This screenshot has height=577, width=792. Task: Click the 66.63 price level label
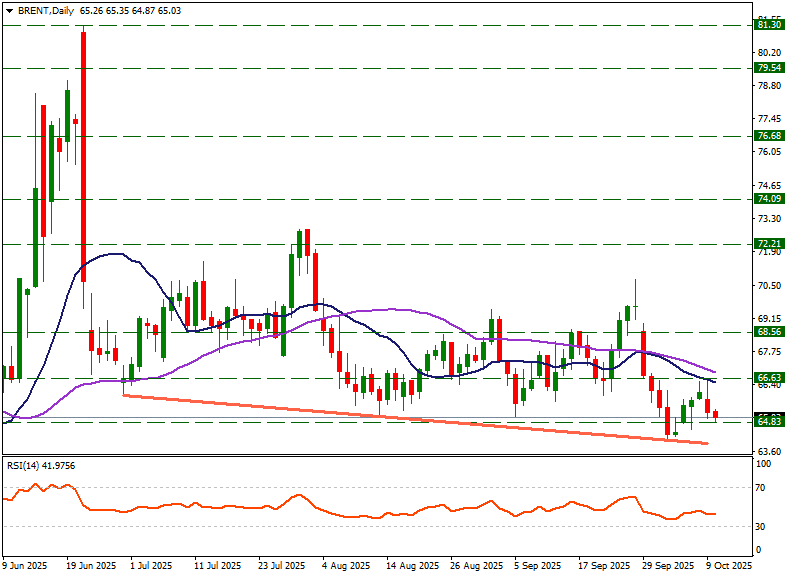coord(769,378)
